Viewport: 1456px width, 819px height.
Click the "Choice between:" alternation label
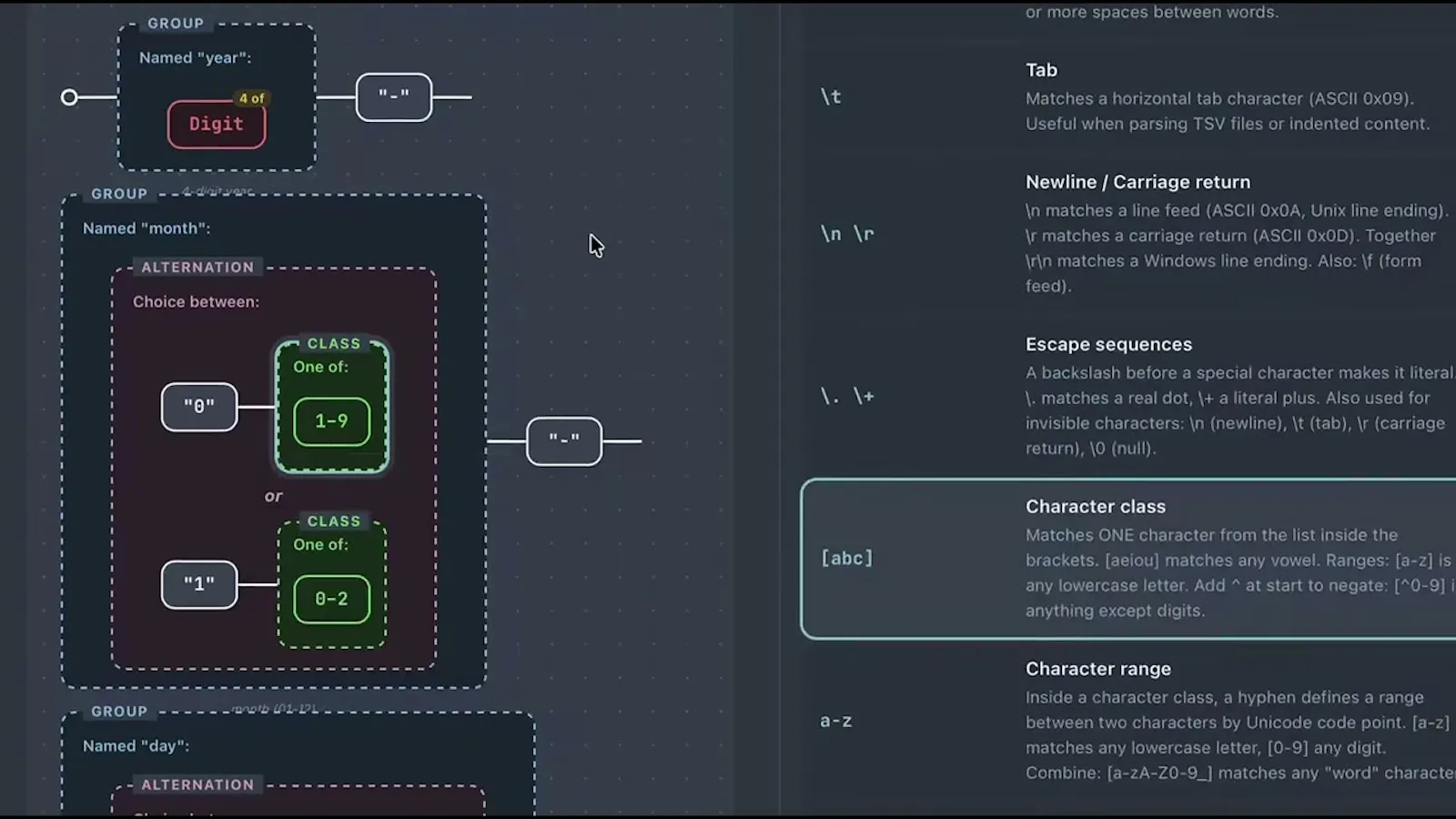pyautogui.click(x=196, y=302)
